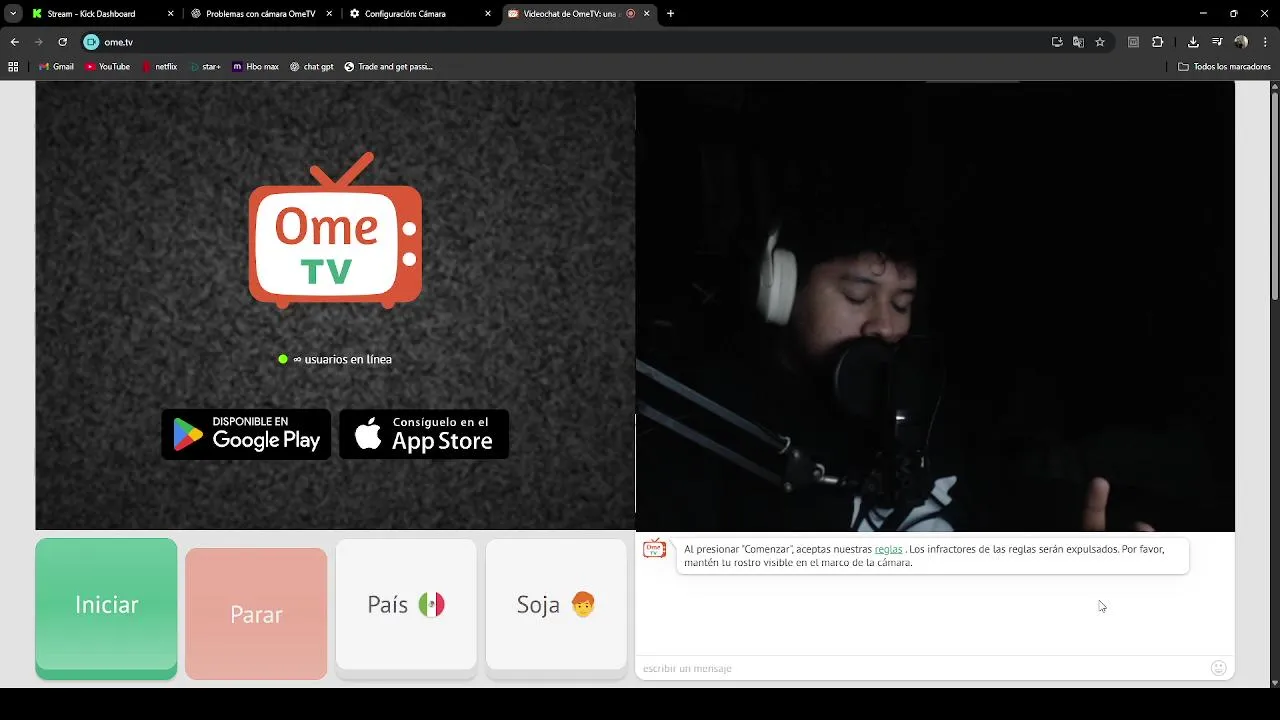1280x720 pixels.
Task: Open the App Store download badge
Action: (424, 434)
